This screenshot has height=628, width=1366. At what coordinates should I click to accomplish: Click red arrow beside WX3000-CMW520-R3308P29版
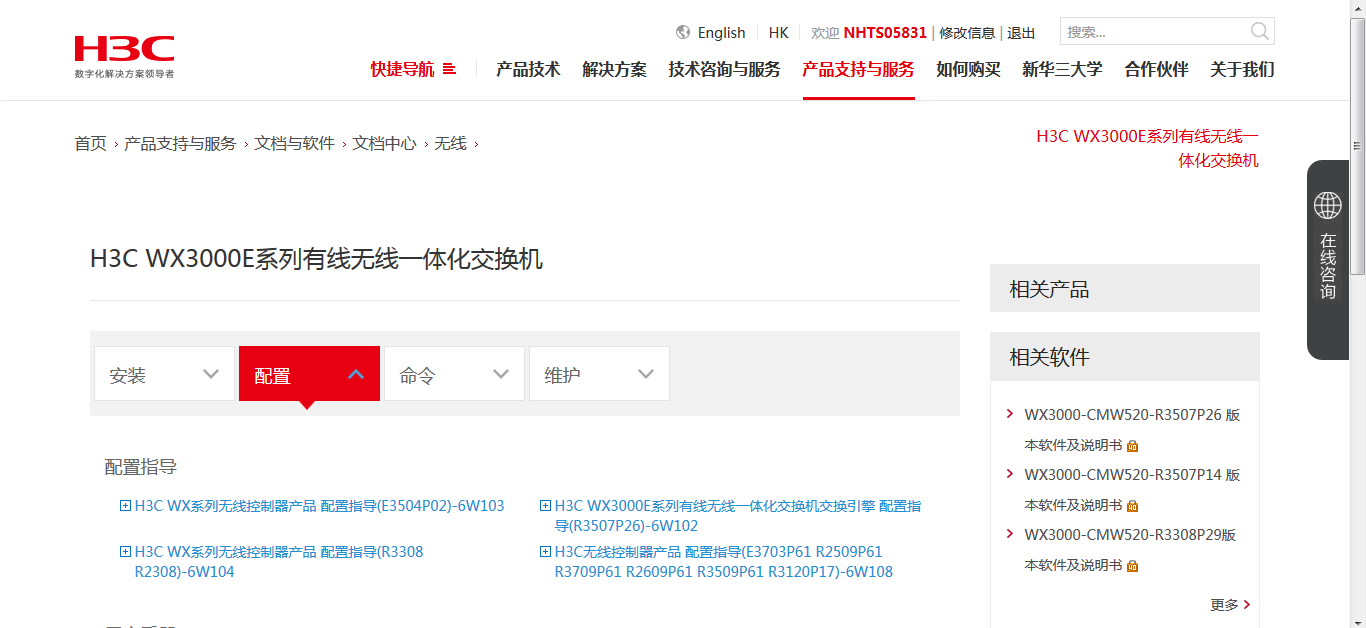pos(1010,533)
